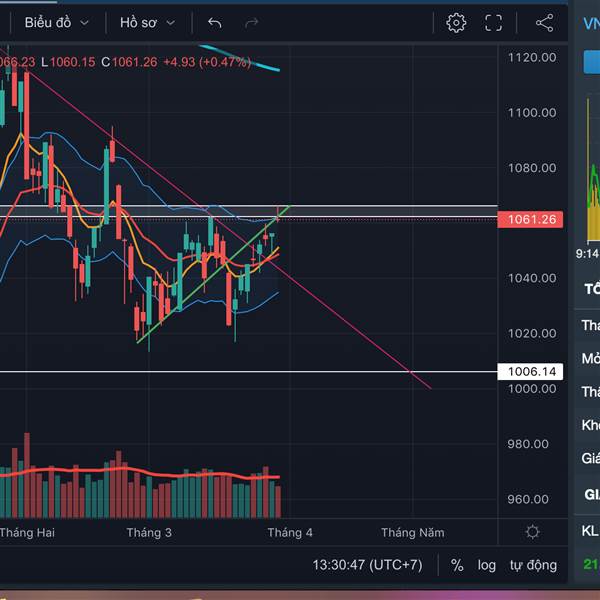Viewport: 600px width, 600px height.
Task: Click the 980.00 price axis value
Action: 528,444
